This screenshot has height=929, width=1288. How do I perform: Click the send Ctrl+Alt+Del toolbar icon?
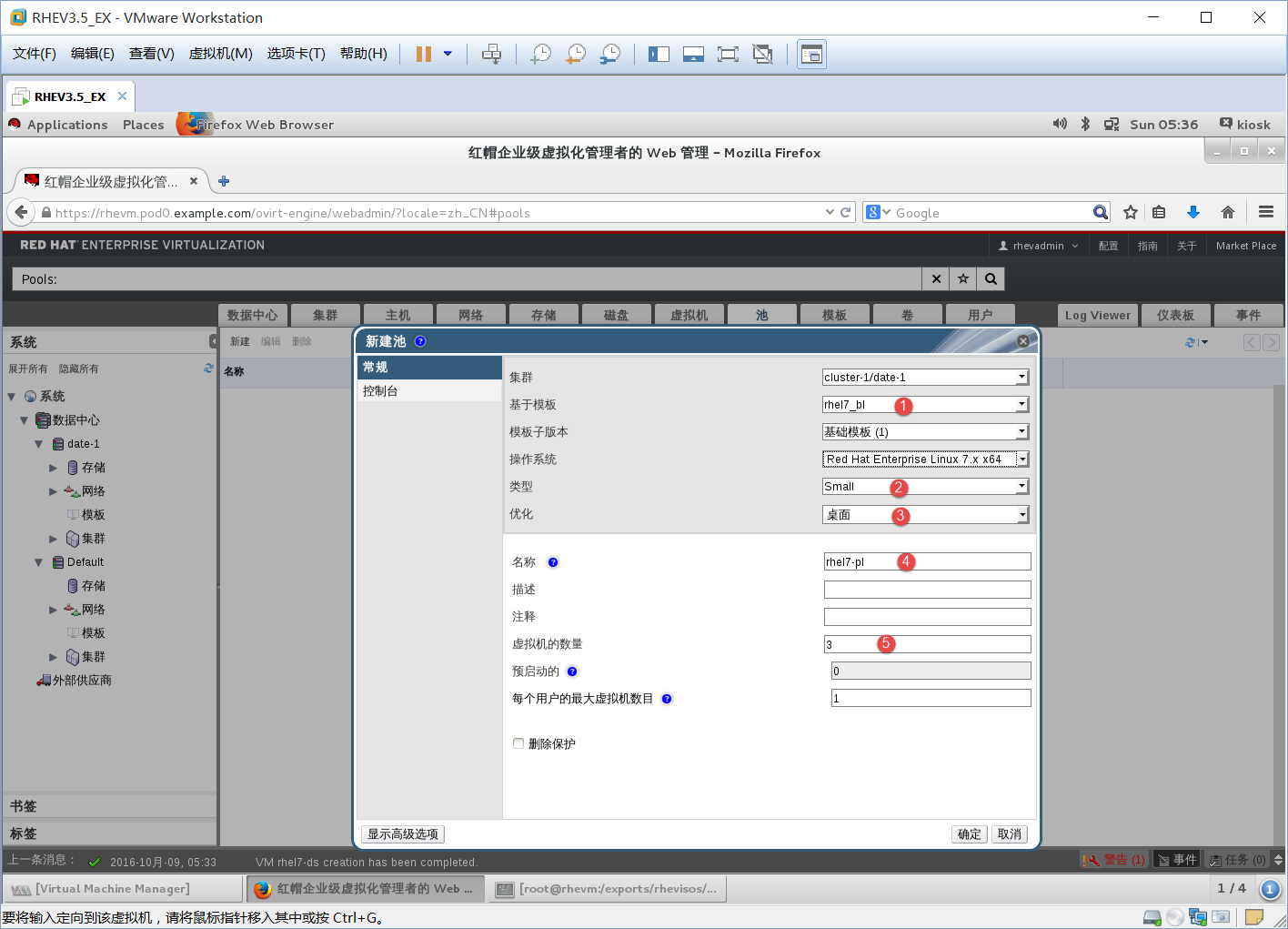tap(491, 54)
